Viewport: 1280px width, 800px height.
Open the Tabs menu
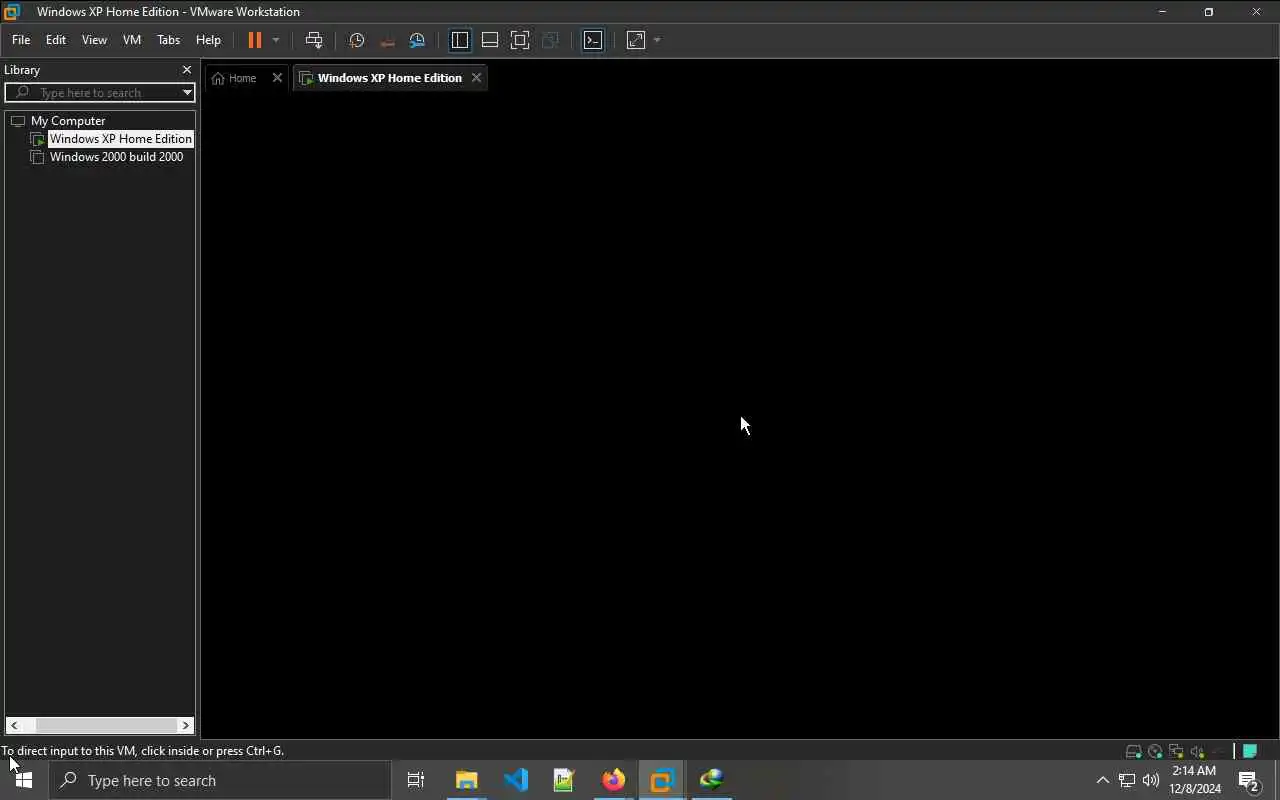coord(168,40)
